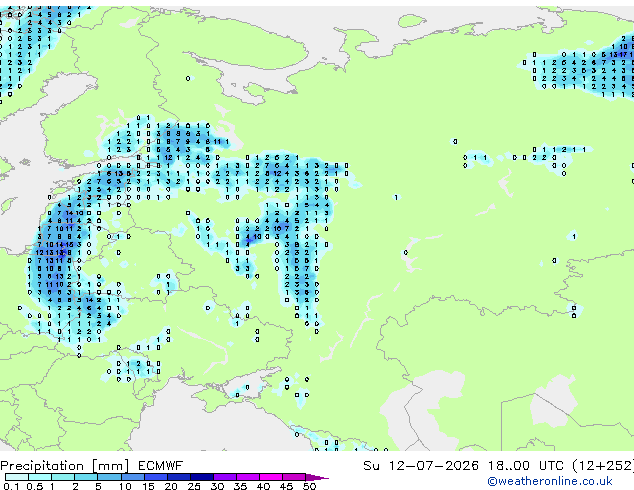Select the 1–2 mm legend color swatch
Screen dimensions: 634x490
click(63, 477)
